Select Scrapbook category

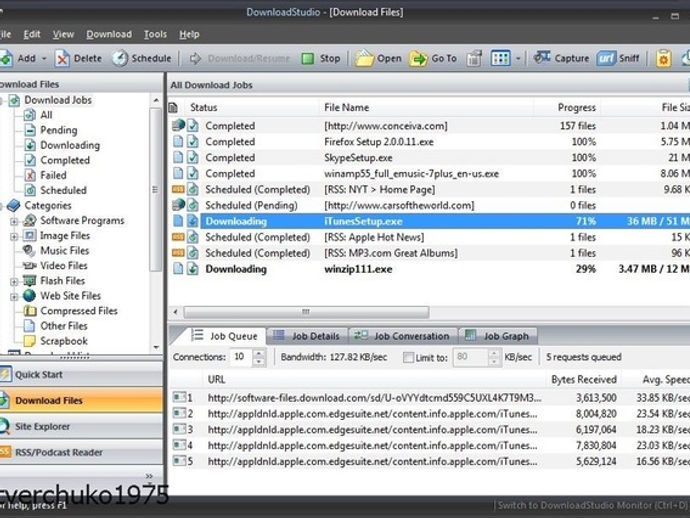pyautogui.click(x=64, y=341)
